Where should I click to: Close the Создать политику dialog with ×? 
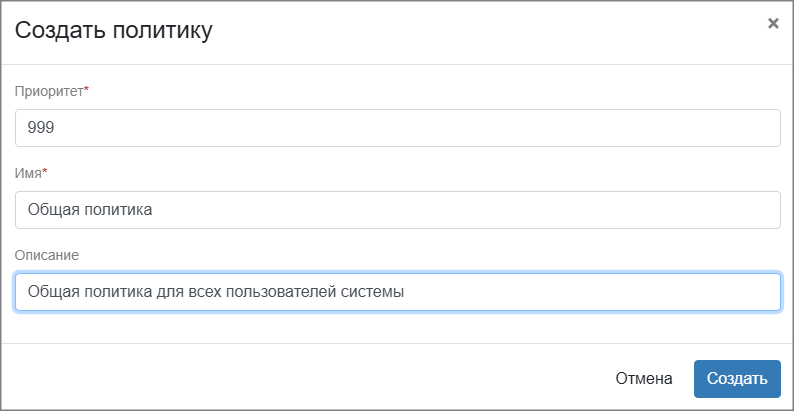[x=773, y=24]
